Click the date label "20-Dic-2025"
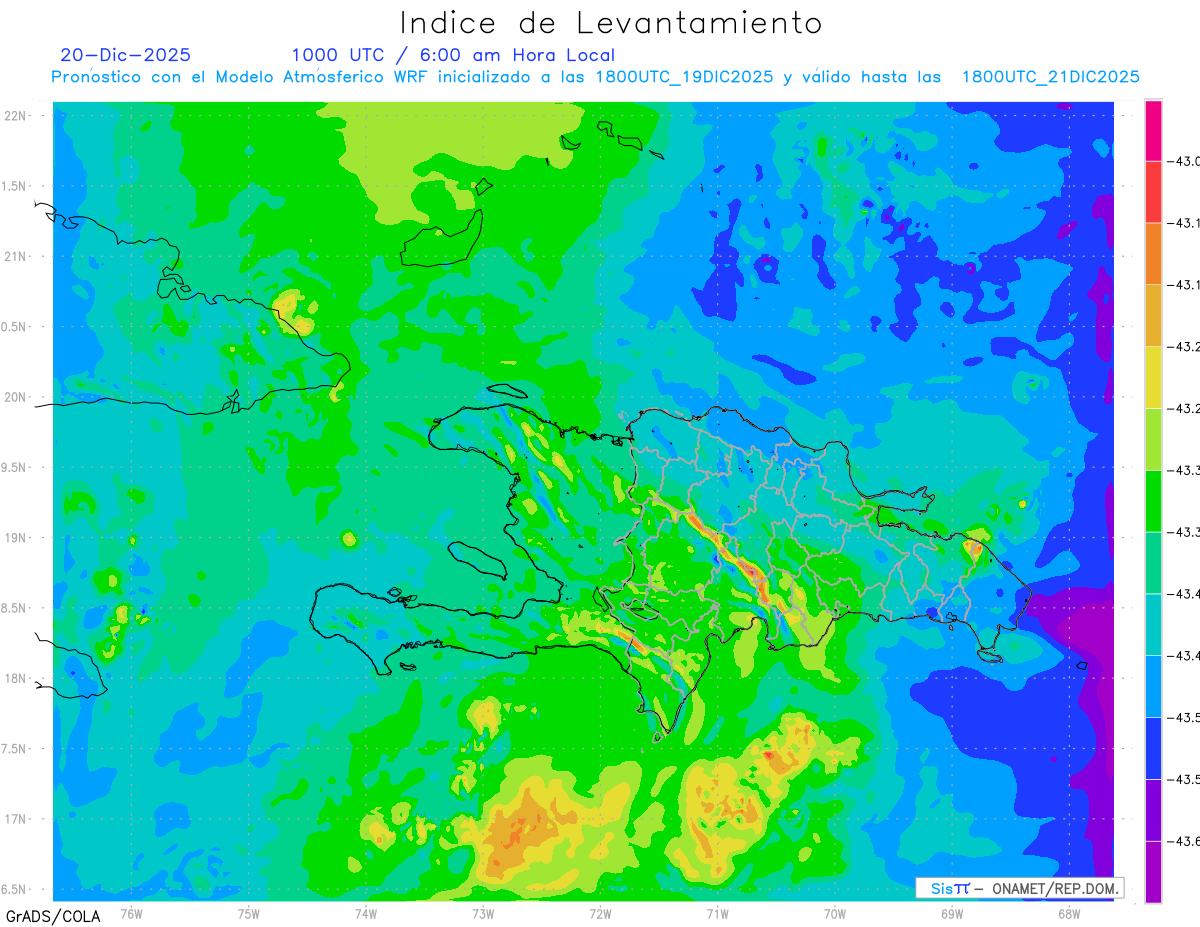Image resolution: width=1200 pixels, height=927 pixels. [x=125, y=55]
